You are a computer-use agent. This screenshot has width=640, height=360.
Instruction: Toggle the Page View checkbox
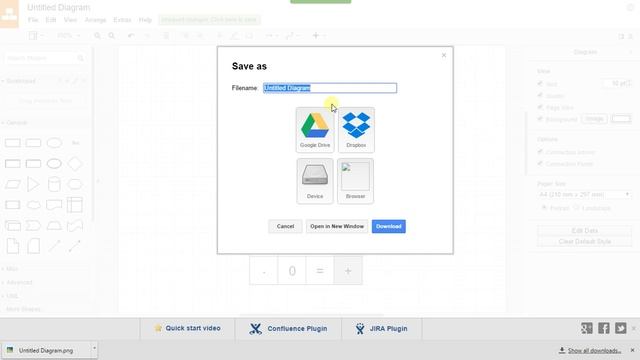(540, 107)
